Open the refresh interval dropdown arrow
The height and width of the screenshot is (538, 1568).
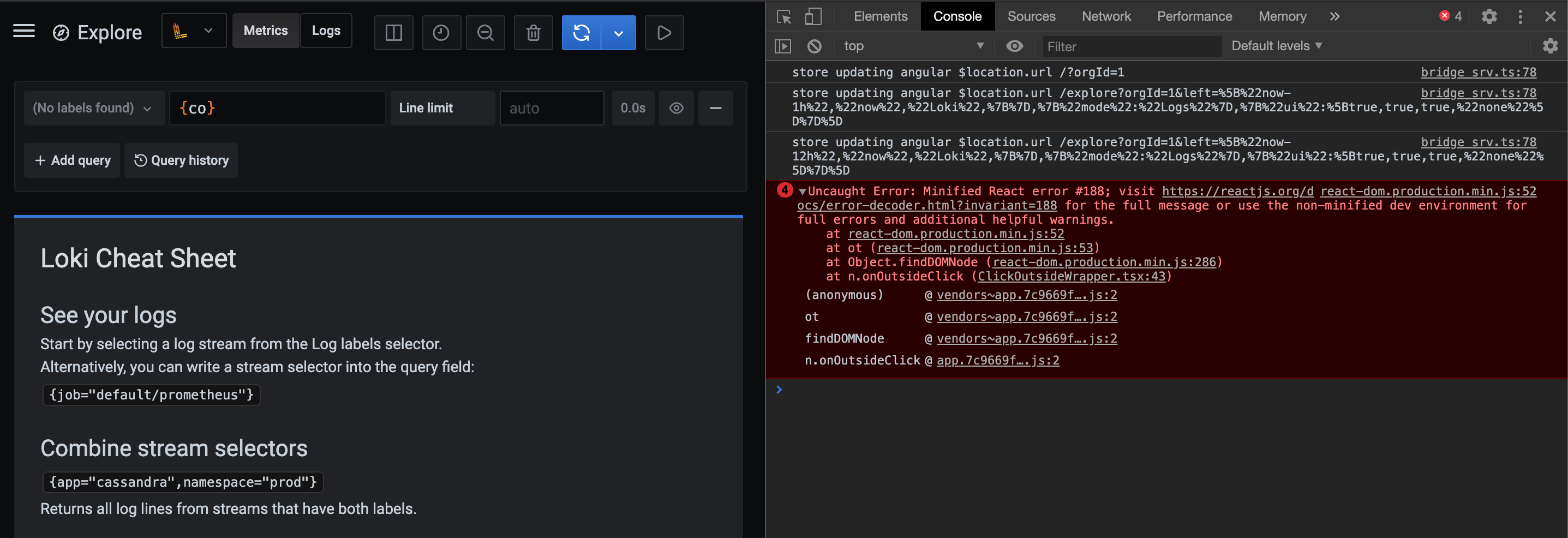coord(619,33)
